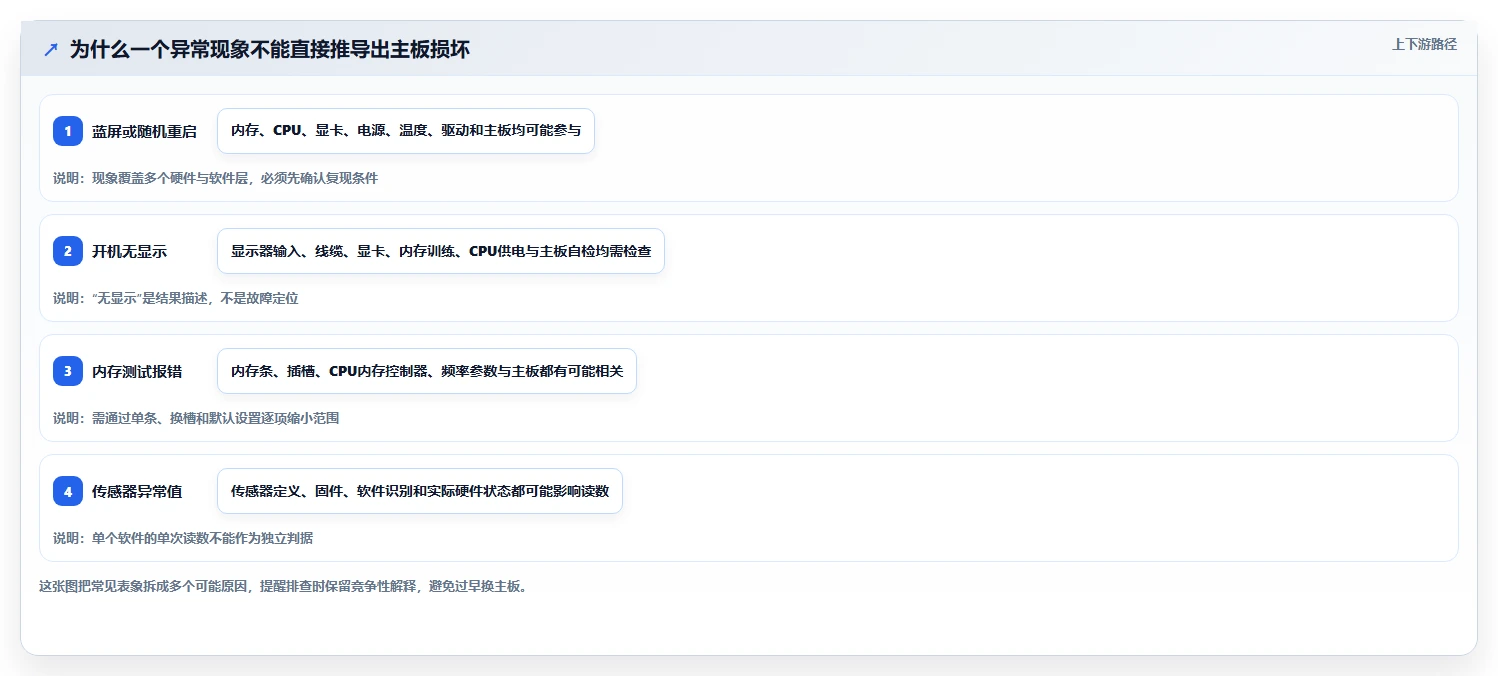Click the 内存测试报错 label
1498x676 pixels.
(137, 371)
